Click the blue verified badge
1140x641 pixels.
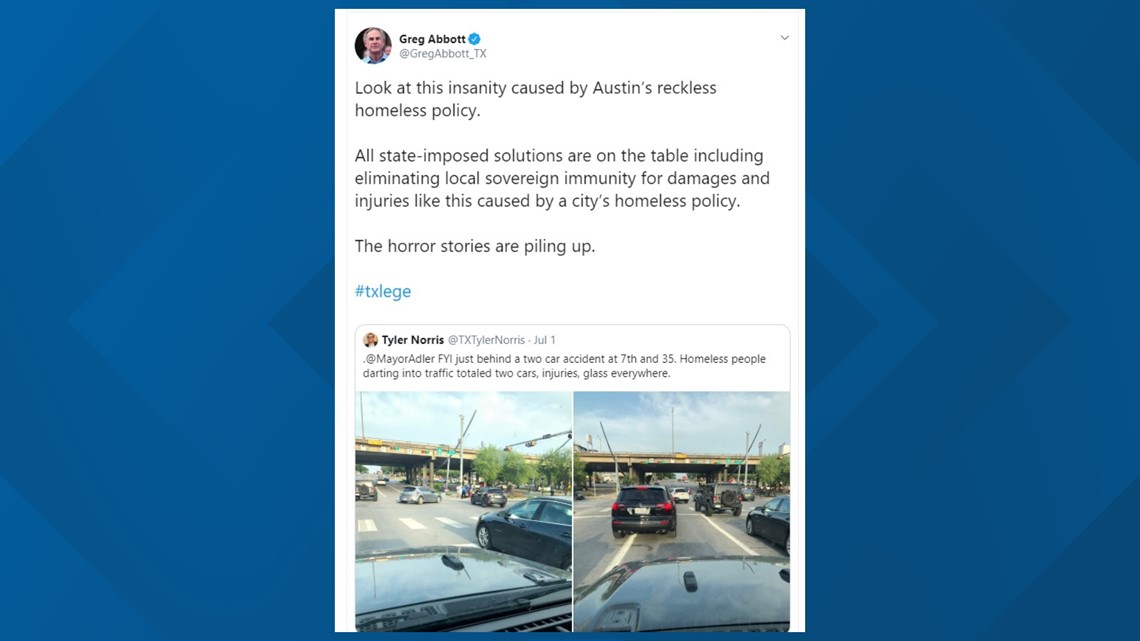[x=475, y=39]
